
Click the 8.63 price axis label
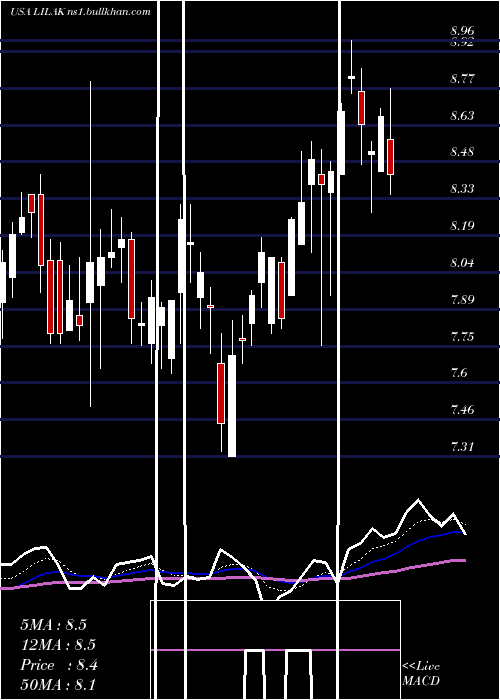462,116
